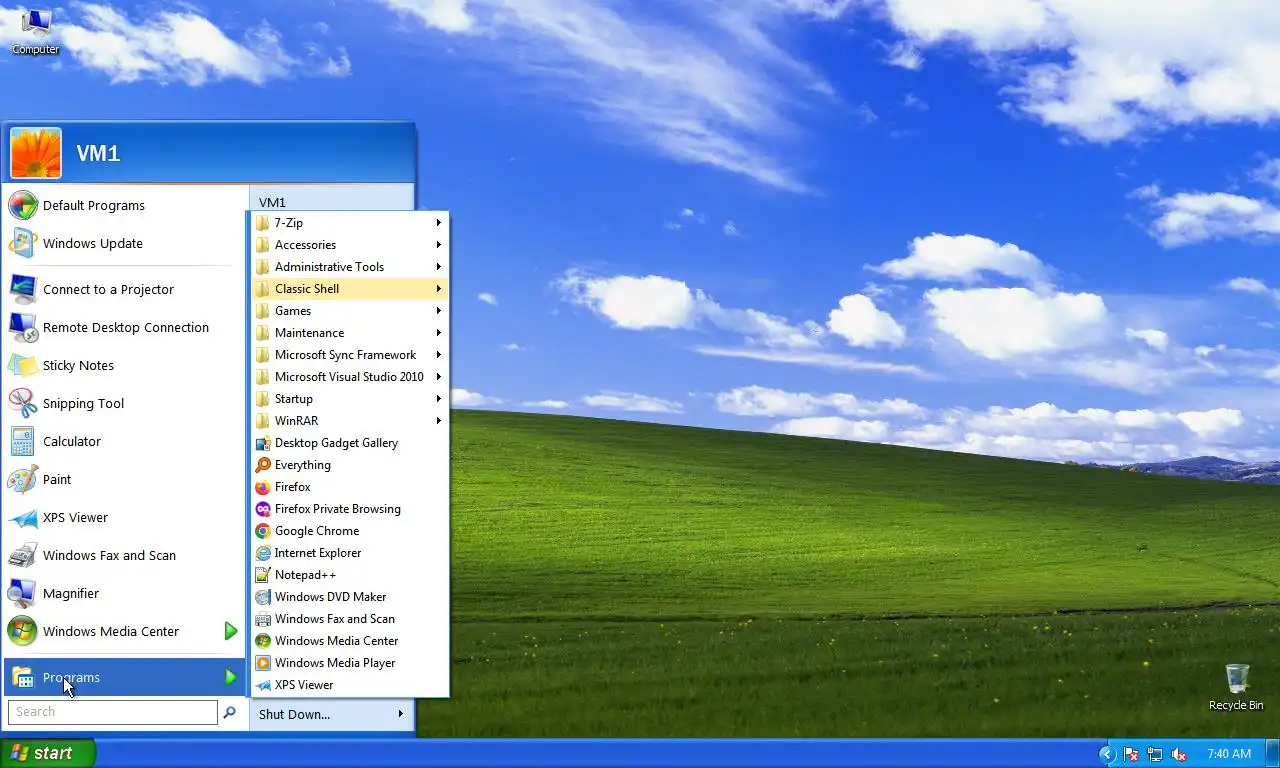This screenshot has width=1280, height=768.
Task: Open the Action Center flag tray icon
Action: click(1131, 754)
